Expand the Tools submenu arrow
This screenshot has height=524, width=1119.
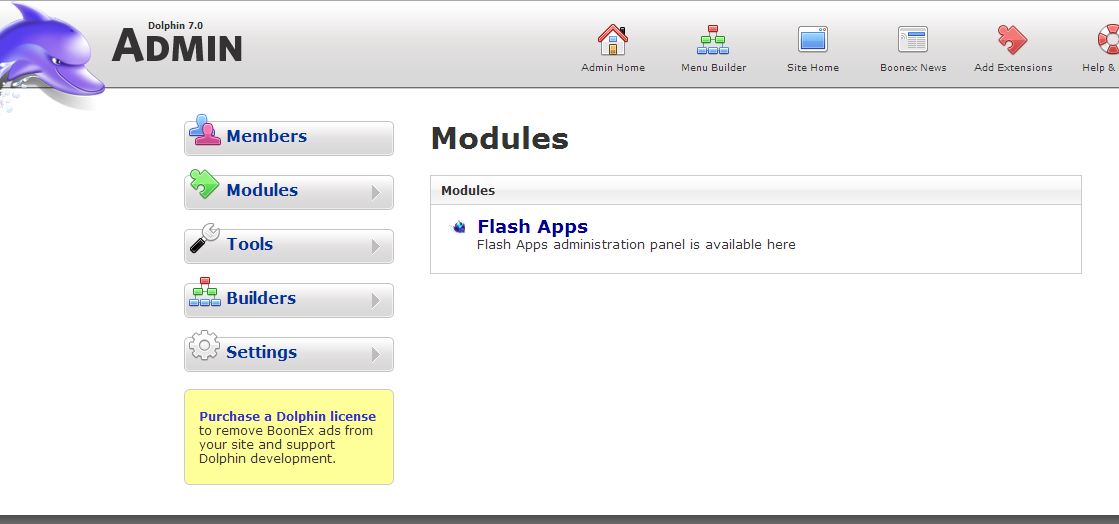pos(376,246)
